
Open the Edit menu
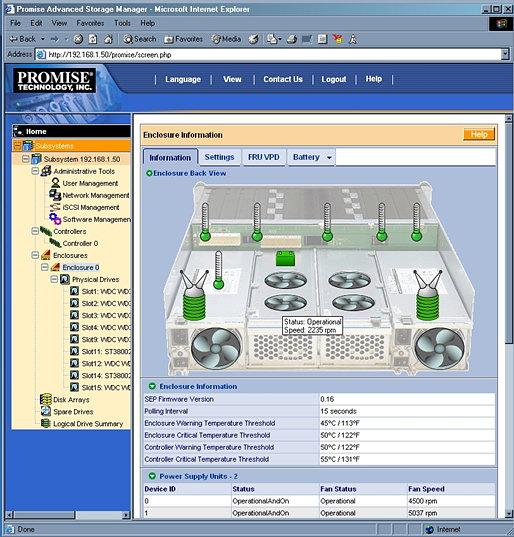point(36,23)
